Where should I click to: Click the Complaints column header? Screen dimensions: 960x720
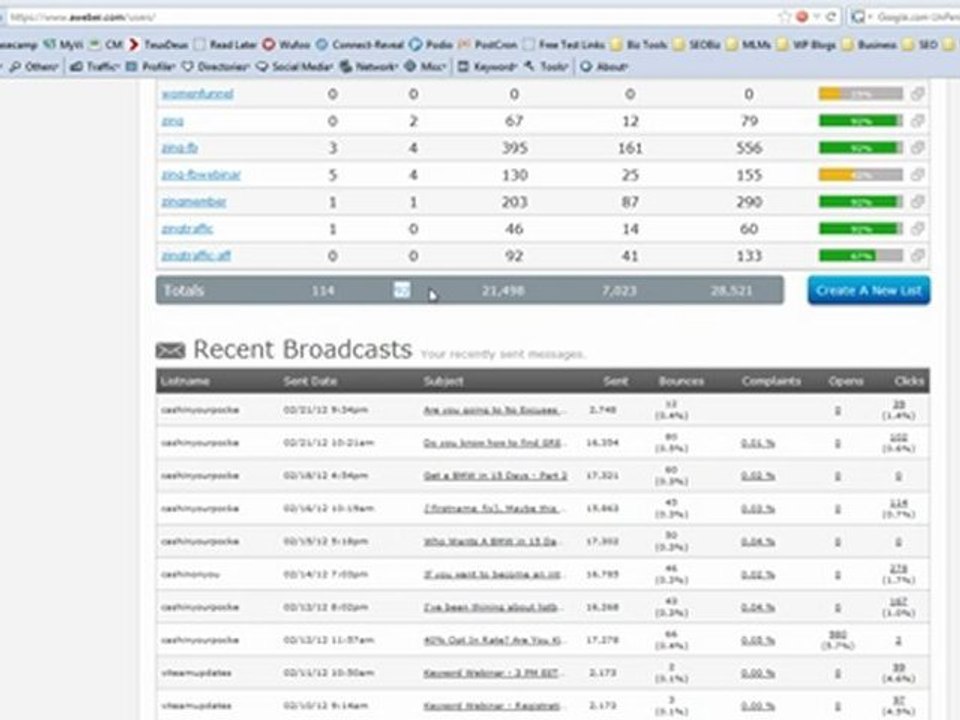(x=771, y=381)
